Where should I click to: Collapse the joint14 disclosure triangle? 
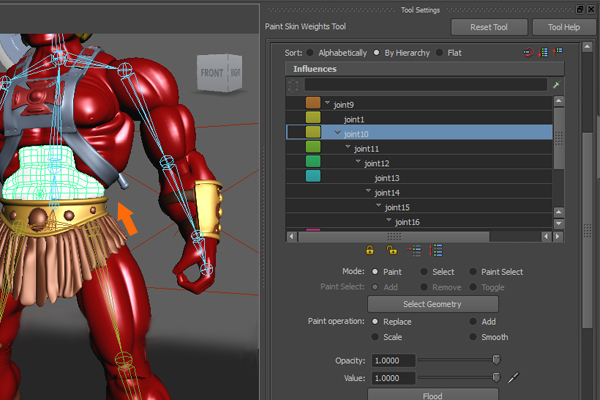pos(367,192)
